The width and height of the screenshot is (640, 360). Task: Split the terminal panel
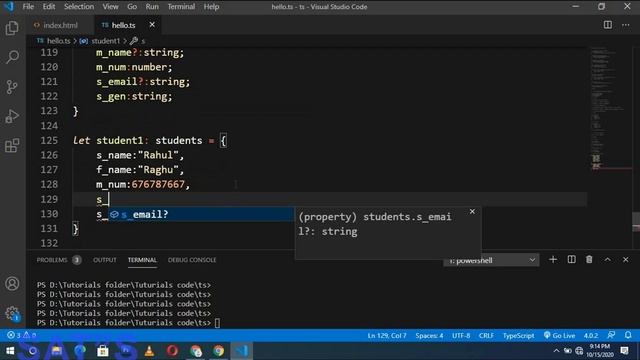pos(571,260)
